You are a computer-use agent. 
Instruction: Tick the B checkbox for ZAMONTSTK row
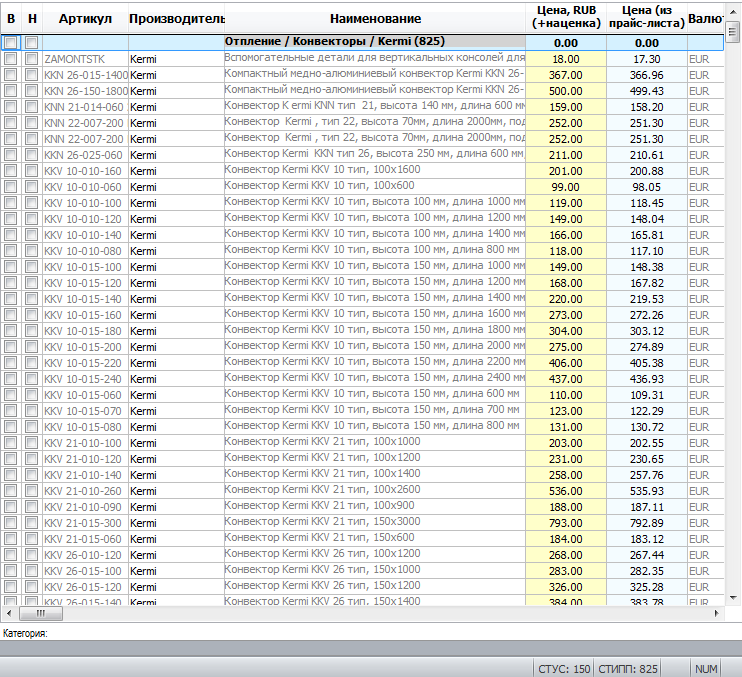10,59
